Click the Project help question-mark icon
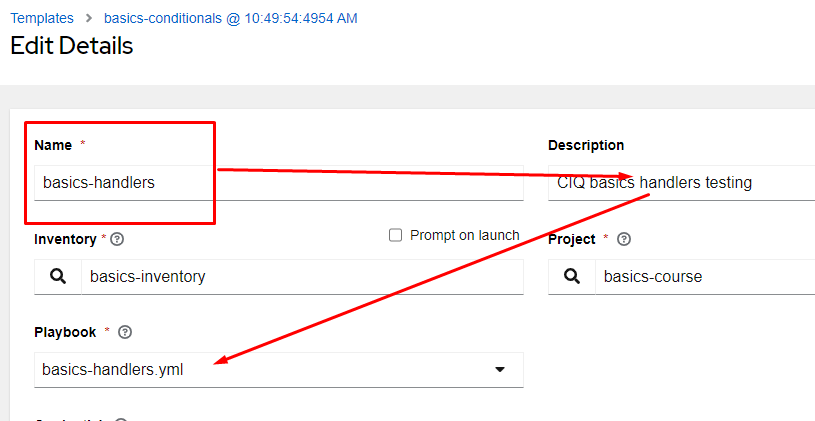Screen dimensions: 815x421 point(625,240)
